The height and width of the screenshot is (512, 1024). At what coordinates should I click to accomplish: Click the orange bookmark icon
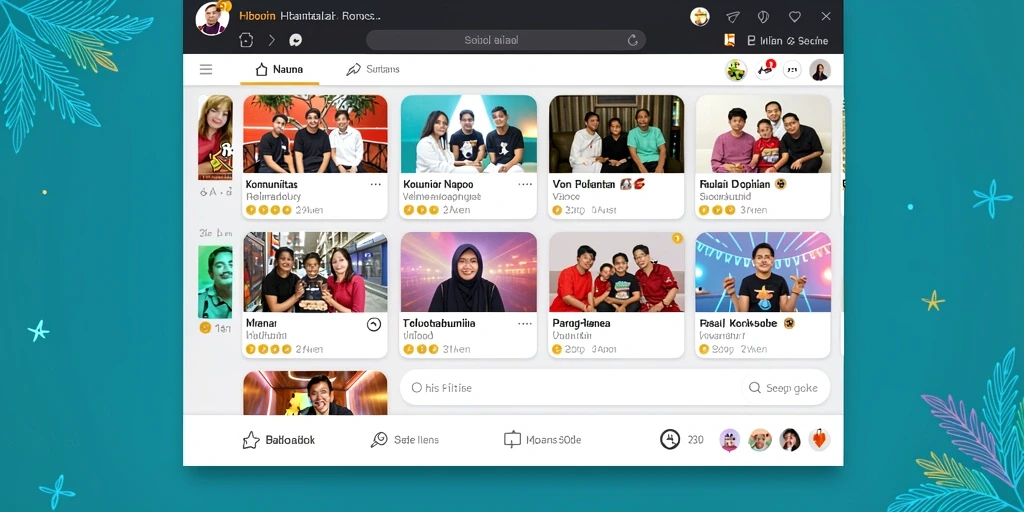(x=730, y=40)
